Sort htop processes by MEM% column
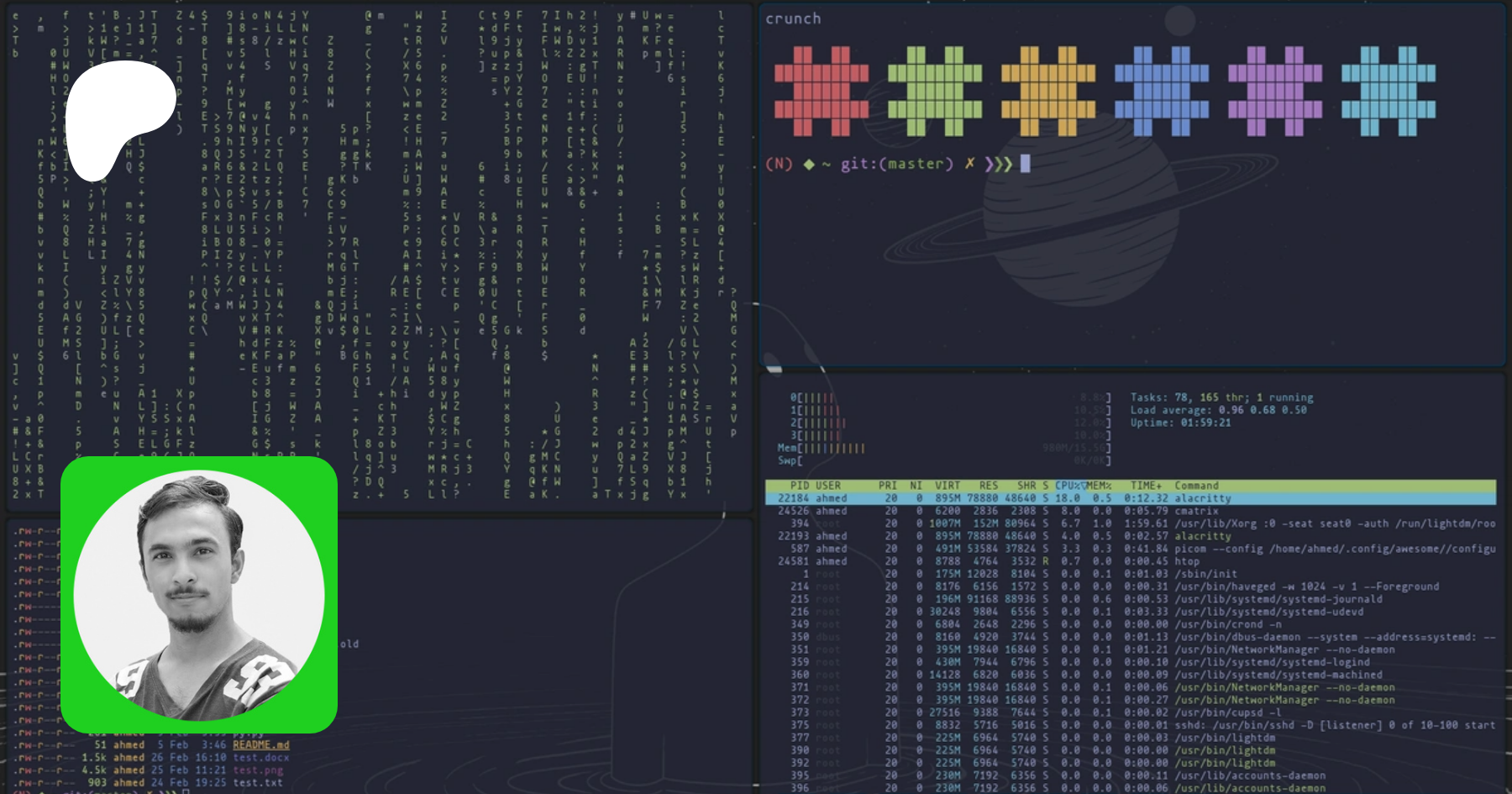1512x794 pixels. [1099, 486]
